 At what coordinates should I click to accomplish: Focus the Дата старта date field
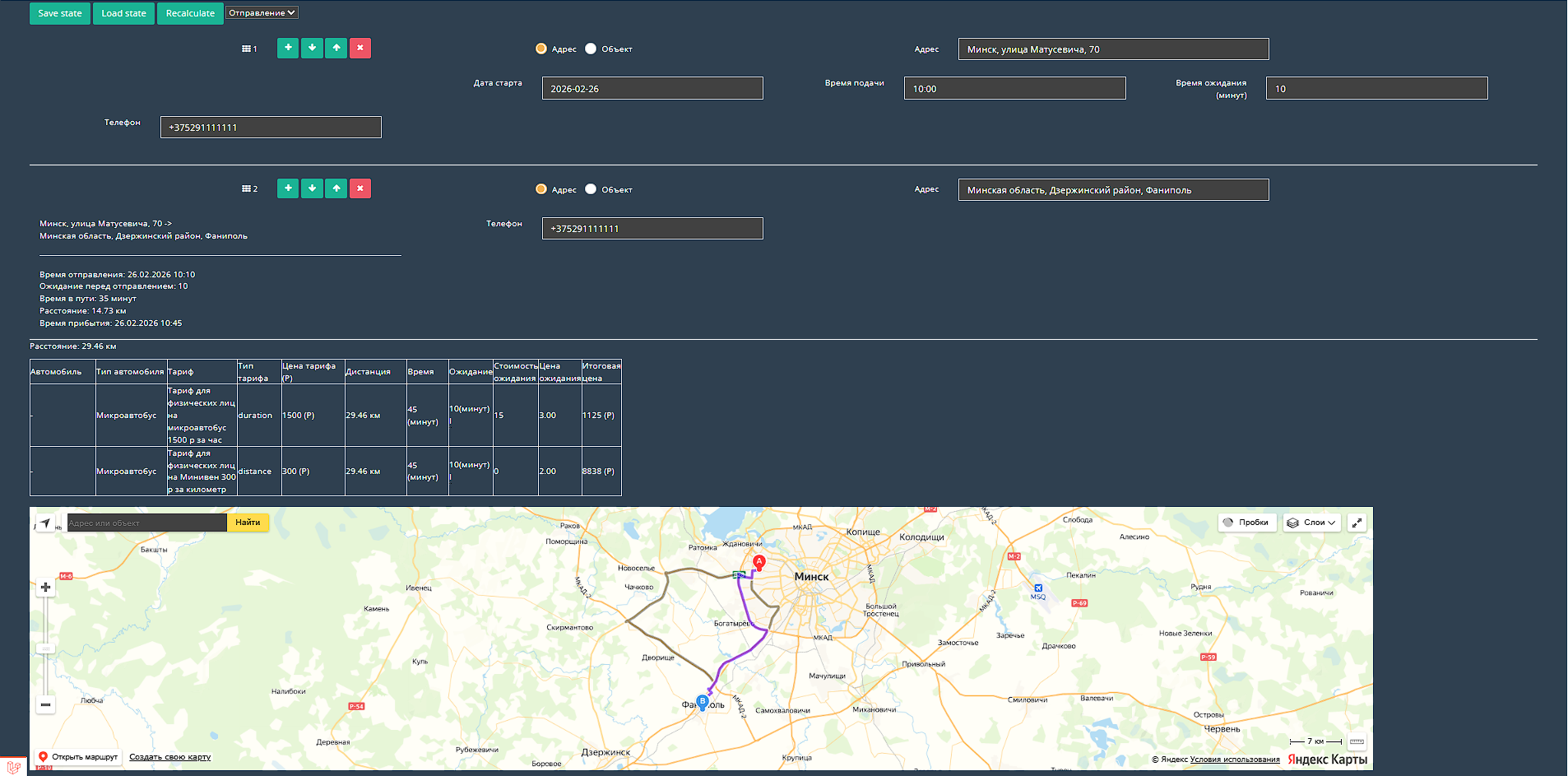[652, 89]
